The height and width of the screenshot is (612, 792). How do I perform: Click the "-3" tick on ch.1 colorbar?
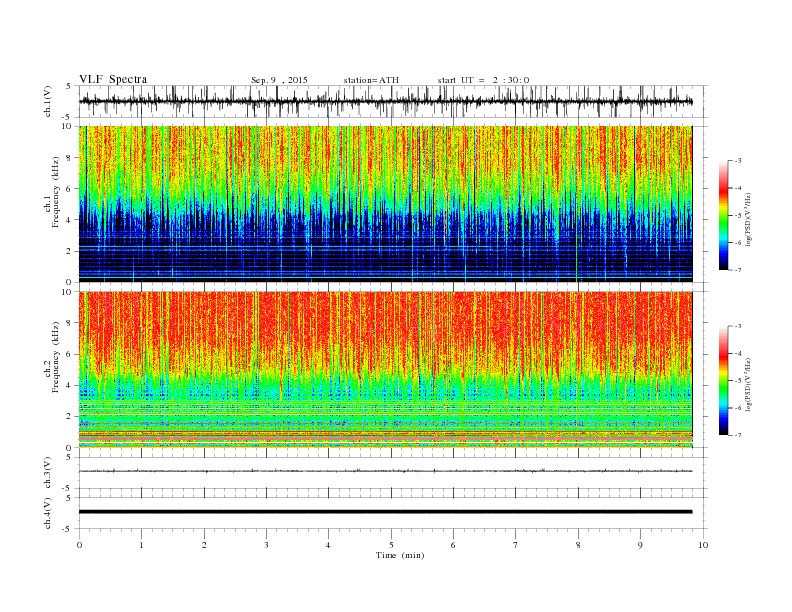click(738, 161)
